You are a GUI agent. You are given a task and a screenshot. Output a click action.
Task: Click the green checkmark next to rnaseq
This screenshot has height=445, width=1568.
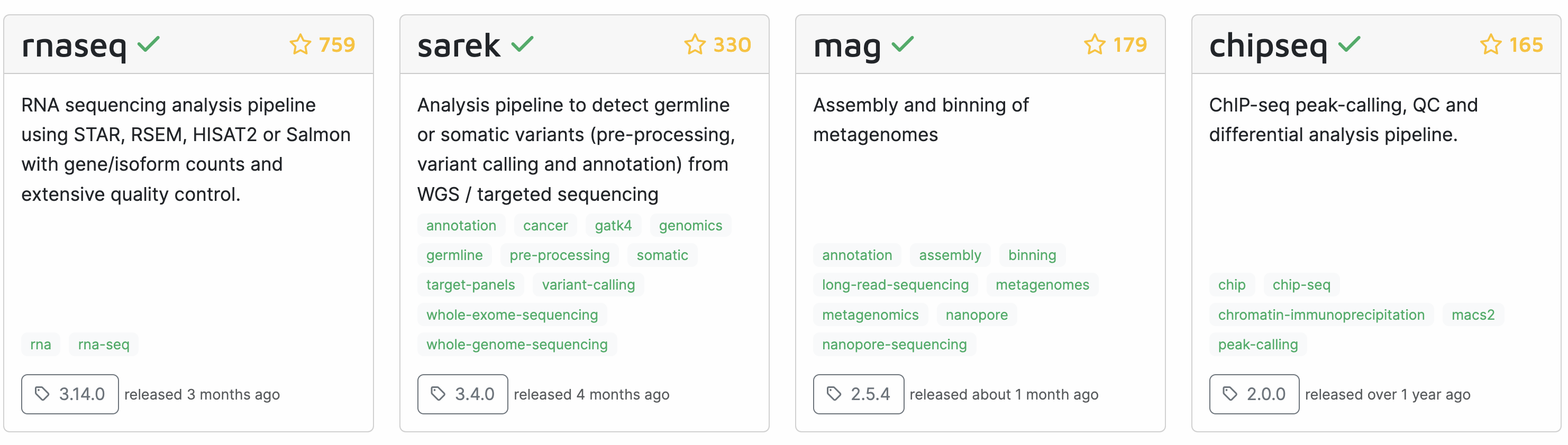[x=149, y=44]
